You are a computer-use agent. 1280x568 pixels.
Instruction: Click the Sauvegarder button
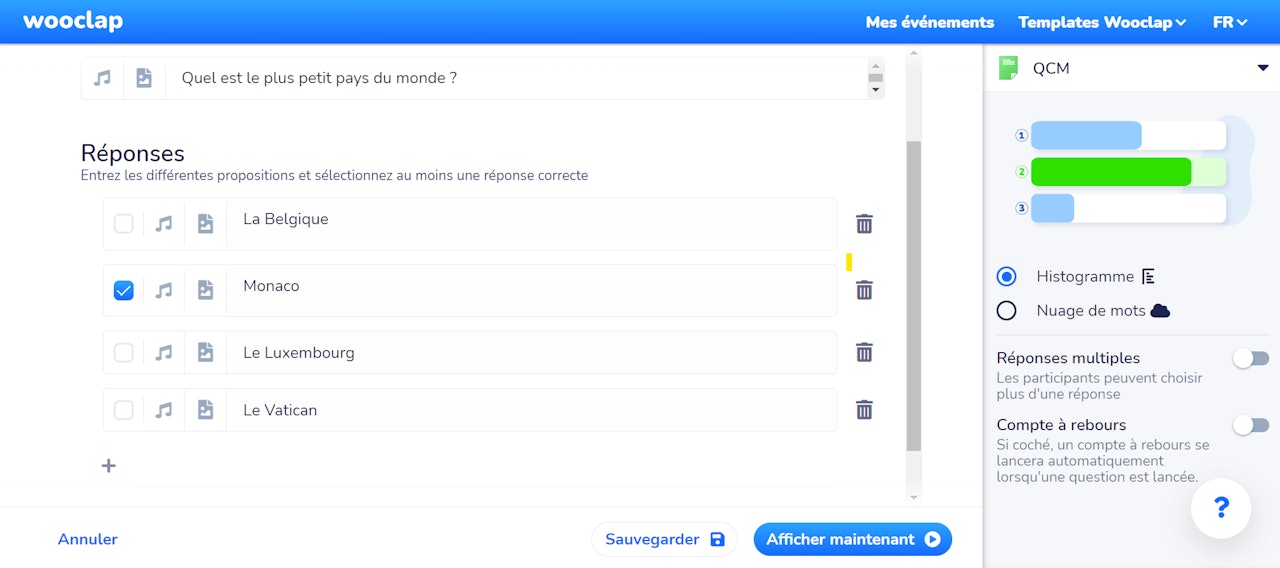664,539
